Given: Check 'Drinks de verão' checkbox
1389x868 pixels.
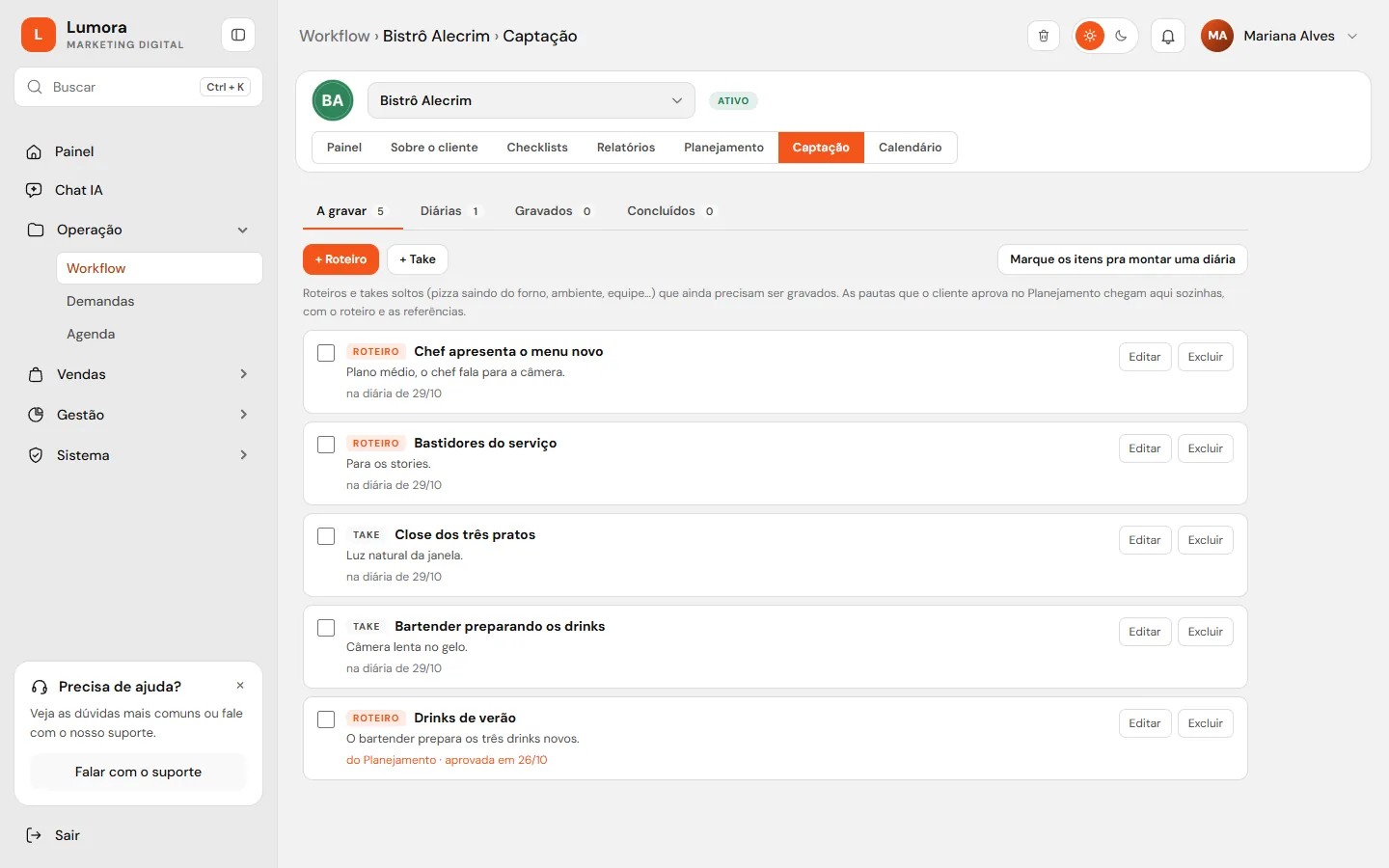Looking at the screenshot, I should click(x=326, y=719).
